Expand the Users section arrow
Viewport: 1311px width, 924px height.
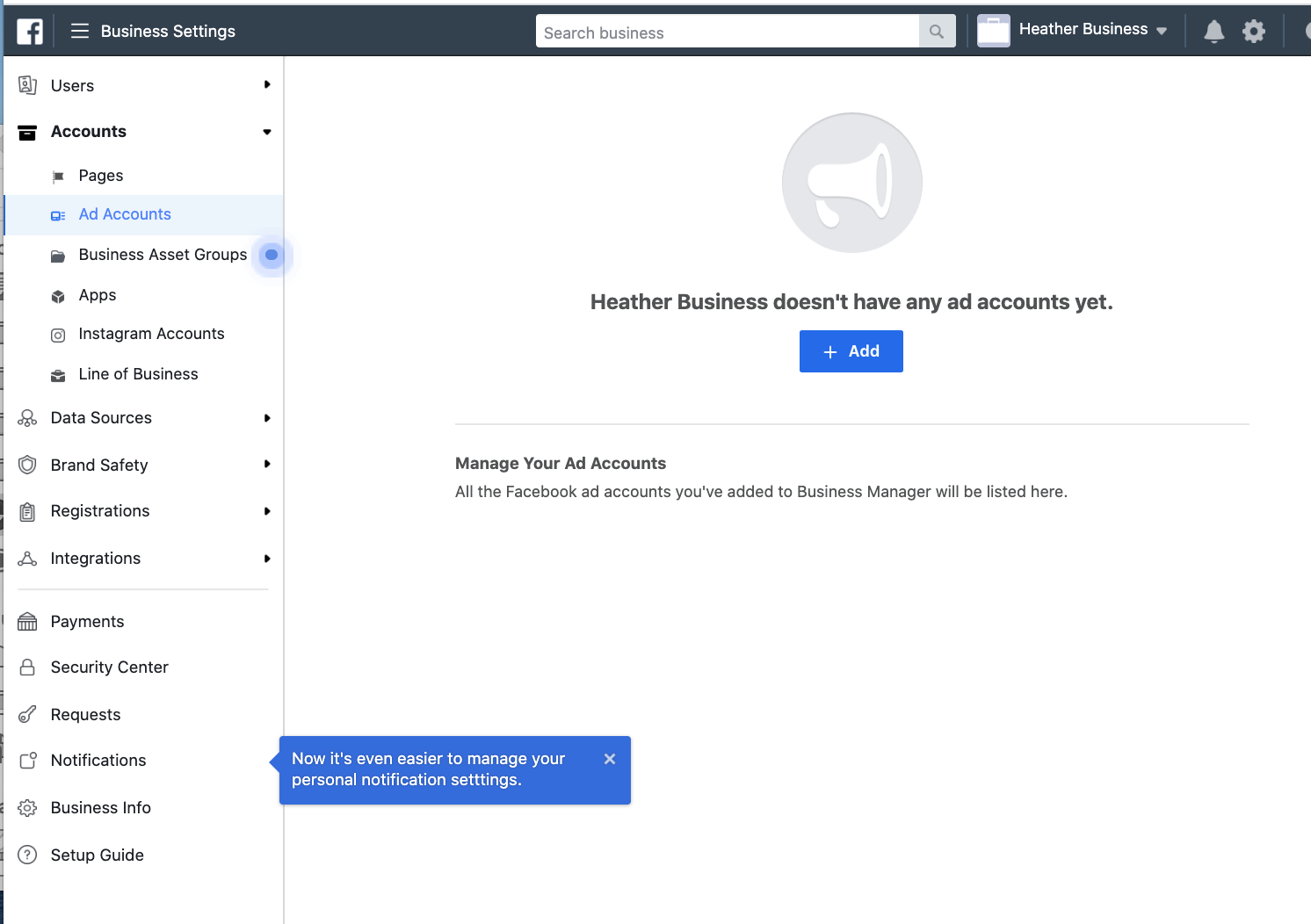267,84
